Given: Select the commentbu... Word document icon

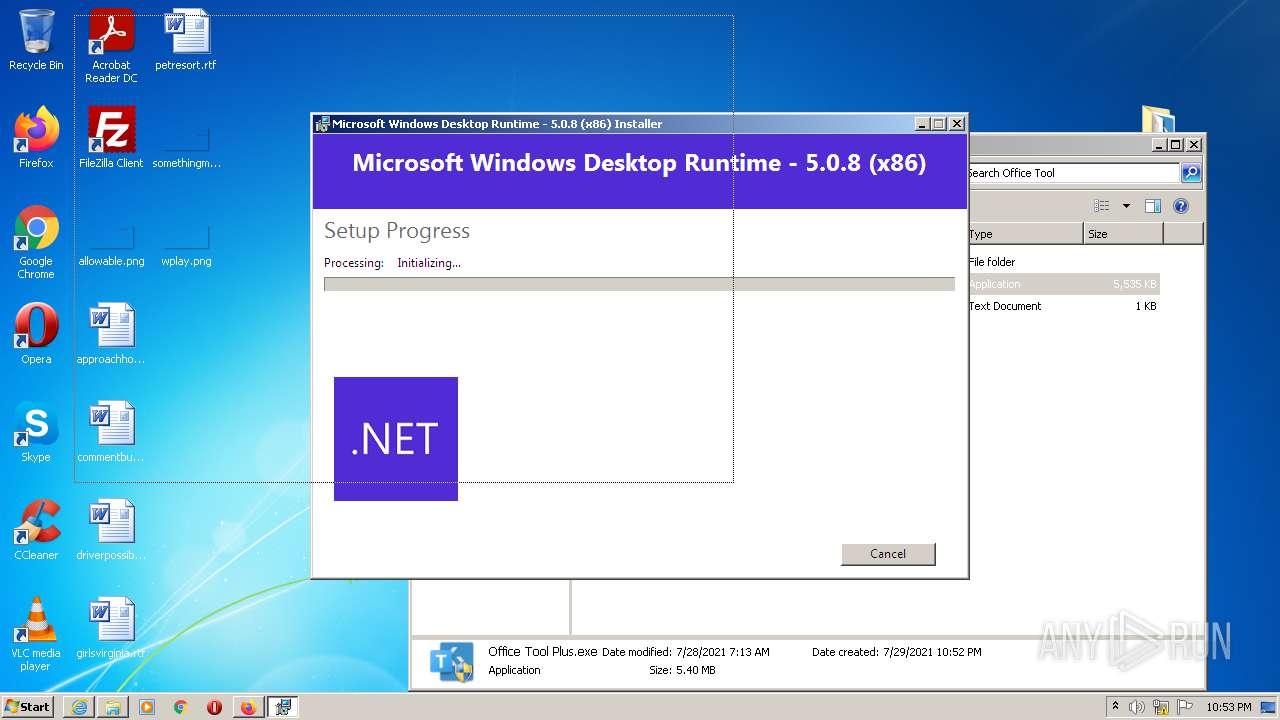Looking at the screenshot, I should 111,432.
